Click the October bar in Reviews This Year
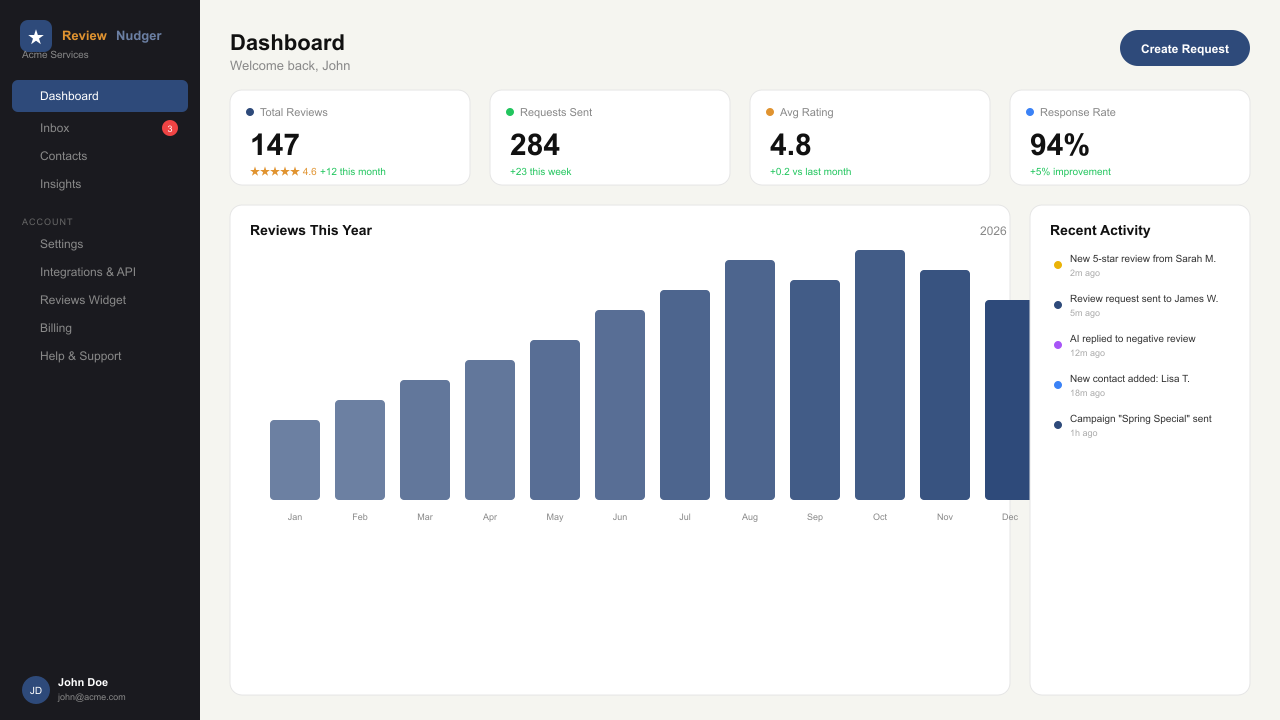 click(879, 375)
